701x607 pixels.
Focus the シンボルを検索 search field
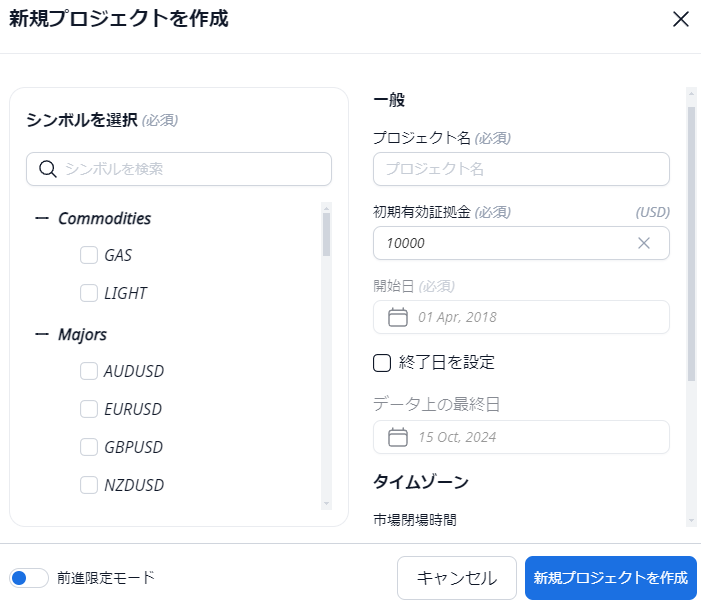point(179,169)
